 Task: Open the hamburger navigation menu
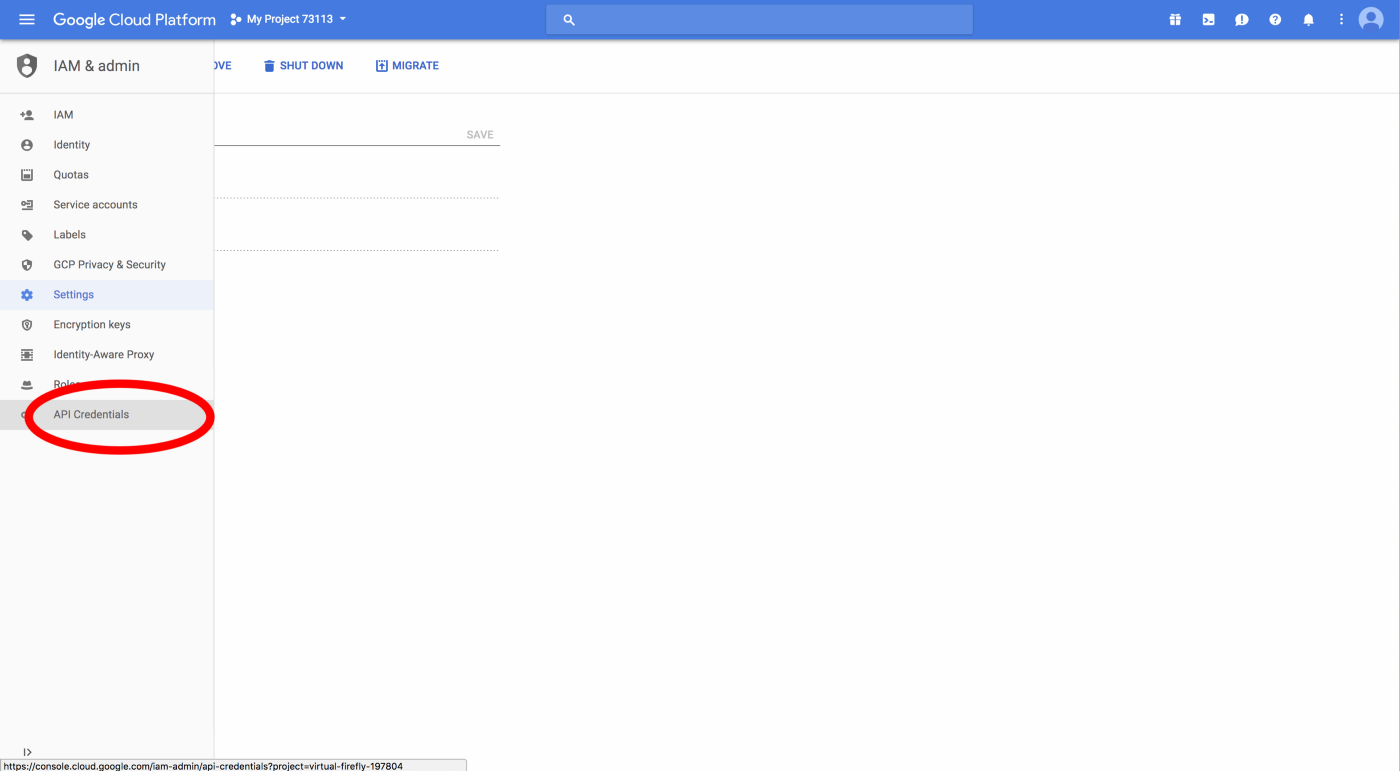coord(27,20)
